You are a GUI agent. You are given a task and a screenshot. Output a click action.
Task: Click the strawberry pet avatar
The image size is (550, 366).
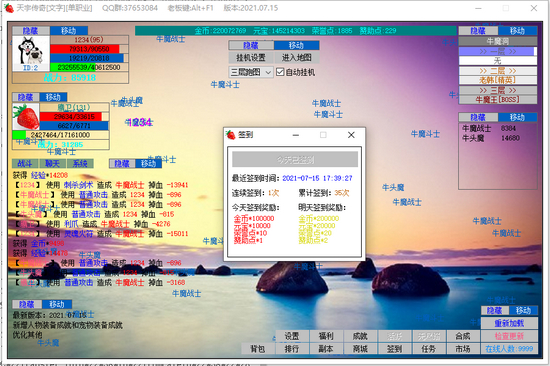[x=26, y=117]
